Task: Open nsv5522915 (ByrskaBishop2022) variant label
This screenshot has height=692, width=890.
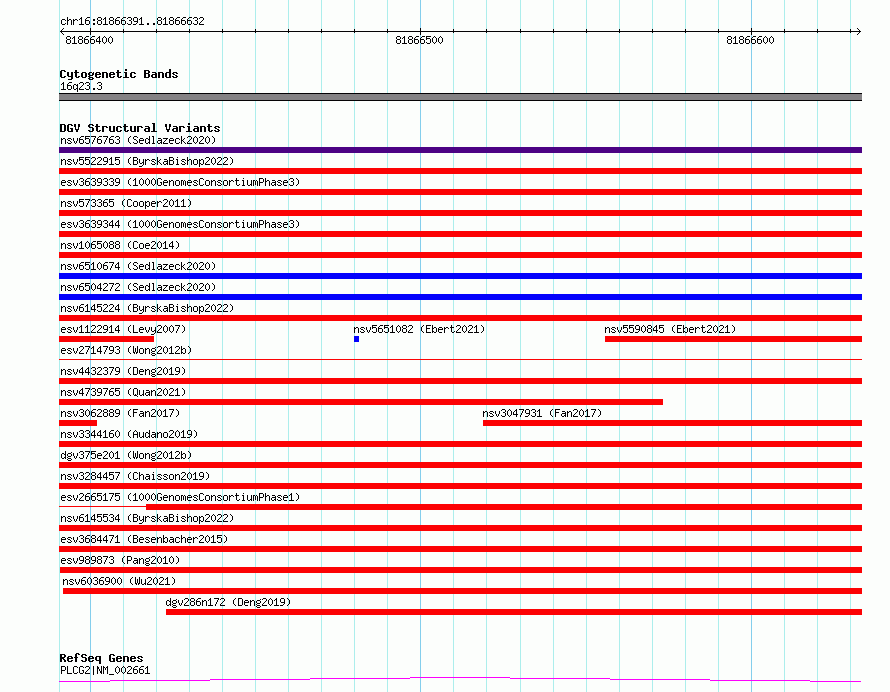Action: click(147, 161)
